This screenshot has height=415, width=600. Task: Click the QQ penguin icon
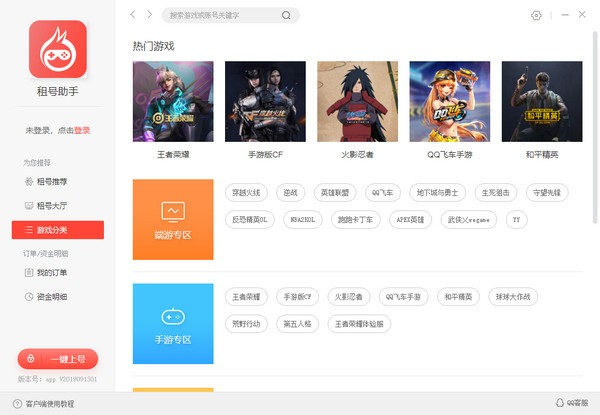pos(560,403)
